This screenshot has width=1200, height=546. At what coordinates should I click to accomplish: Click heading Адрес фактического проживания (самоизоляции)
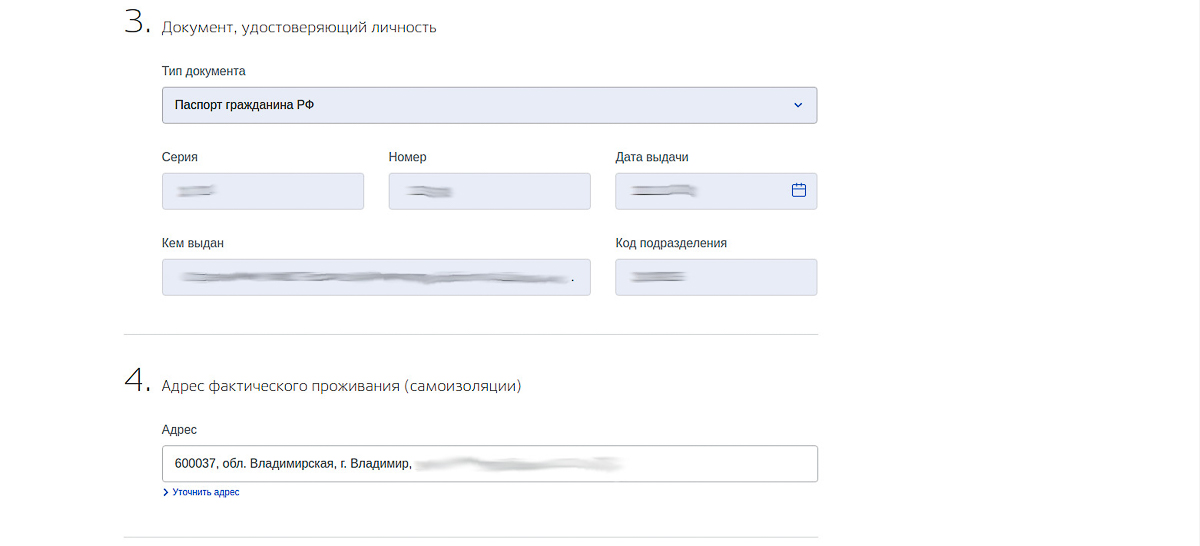(x=341, y=385)
